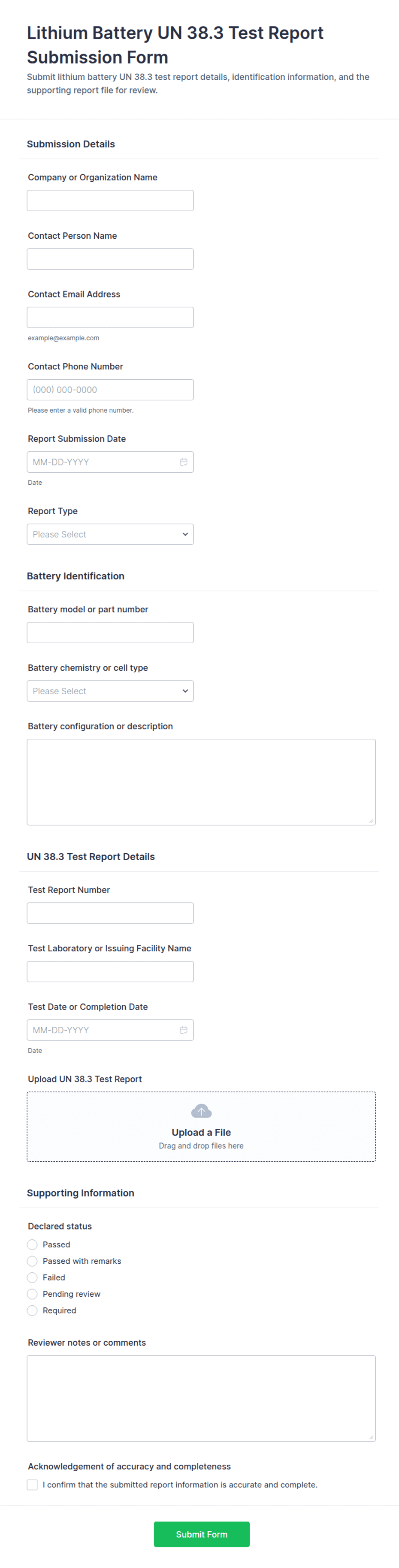
Task: Check the accuracy confirmation checkbox
Action: pos(32,1484)
